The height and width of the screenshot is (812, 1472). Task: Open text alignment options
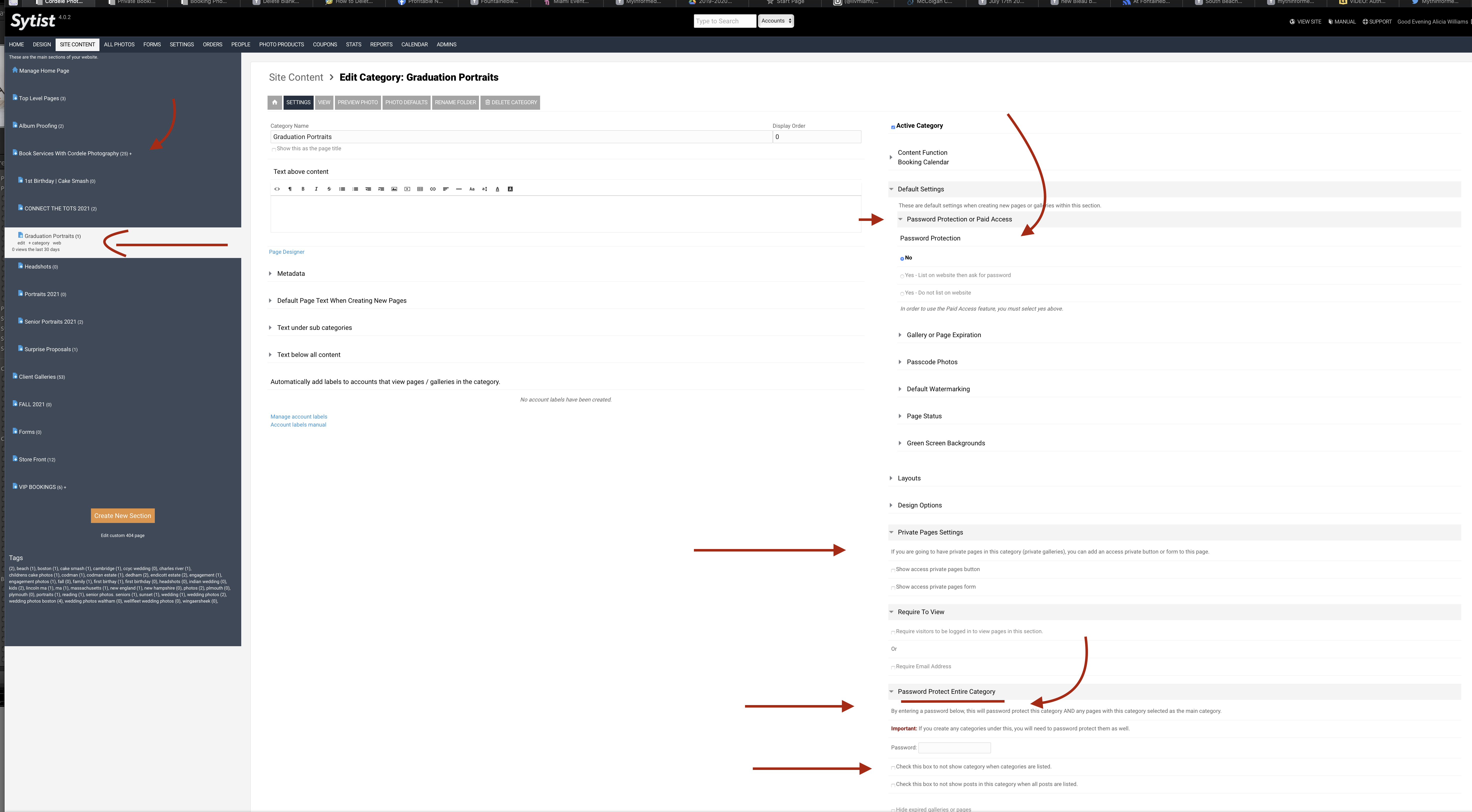tap(446, 189)
